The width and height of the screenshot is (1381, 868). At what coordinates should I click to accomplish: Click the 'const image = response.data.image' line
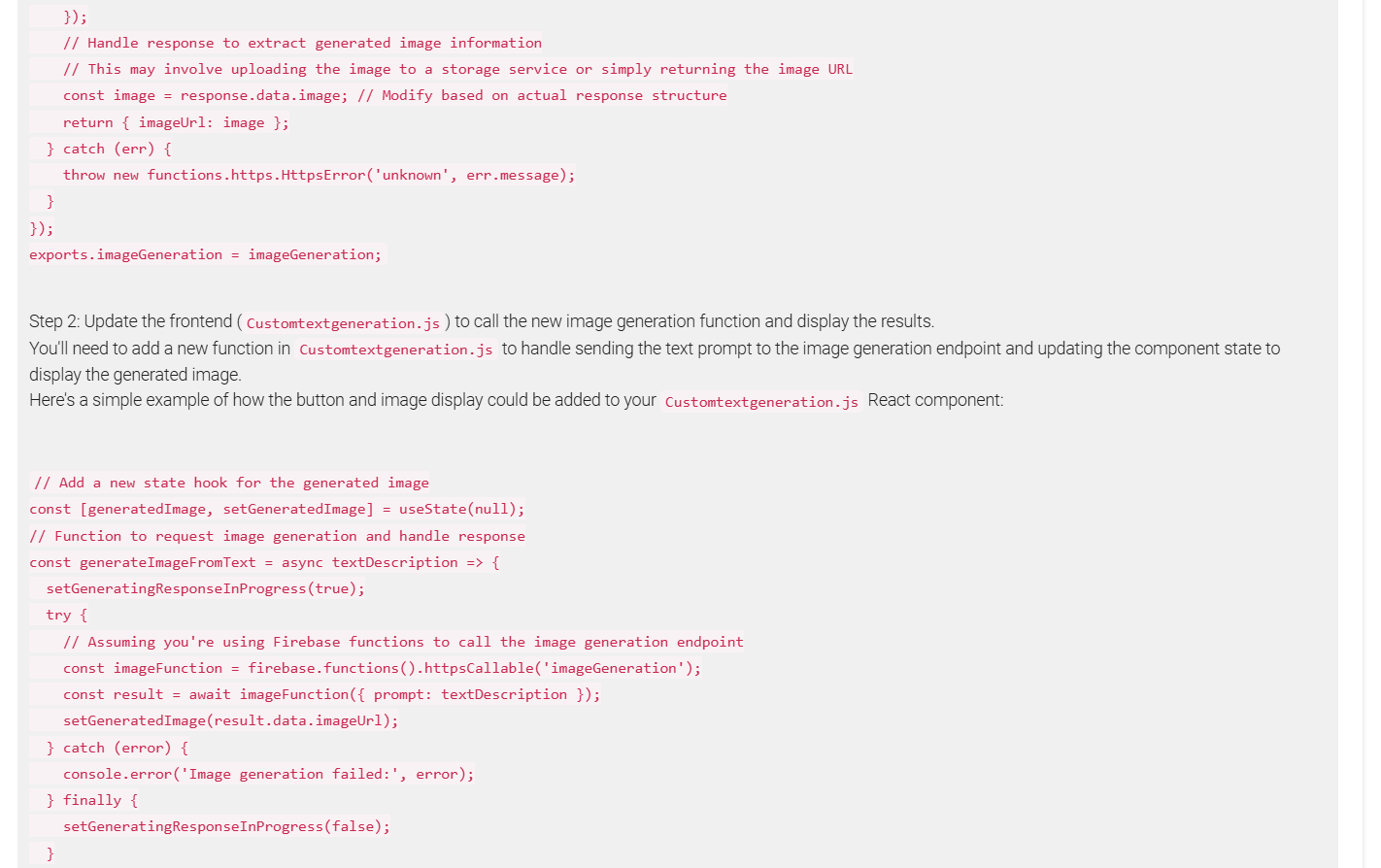394,95
